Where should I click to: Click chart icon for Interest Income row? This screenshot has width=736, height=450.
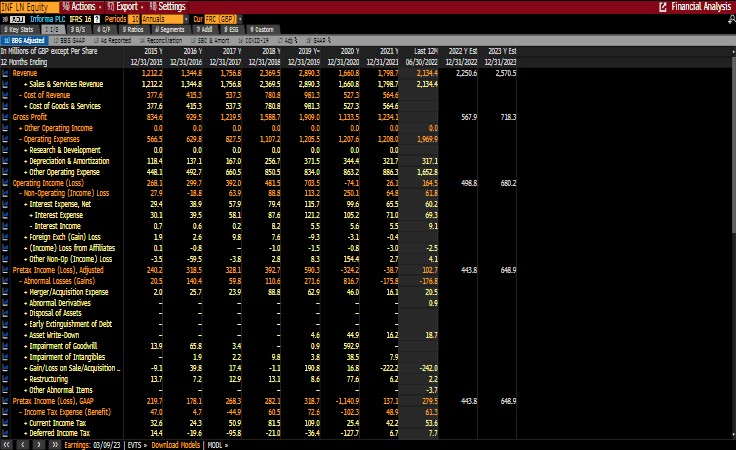[5, 226]
